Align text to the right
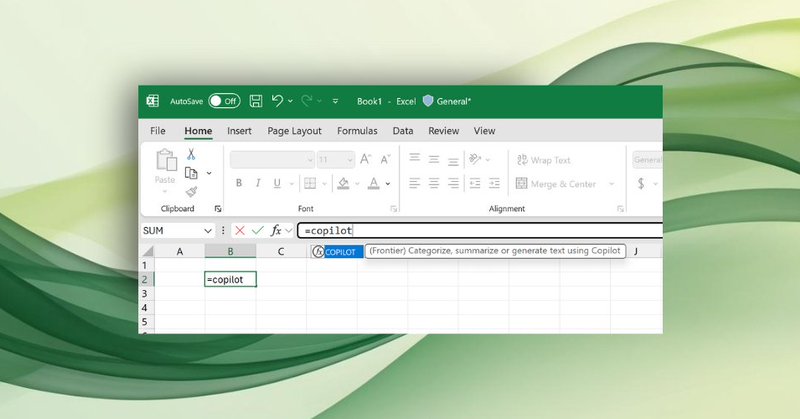 tap(453, 183)
